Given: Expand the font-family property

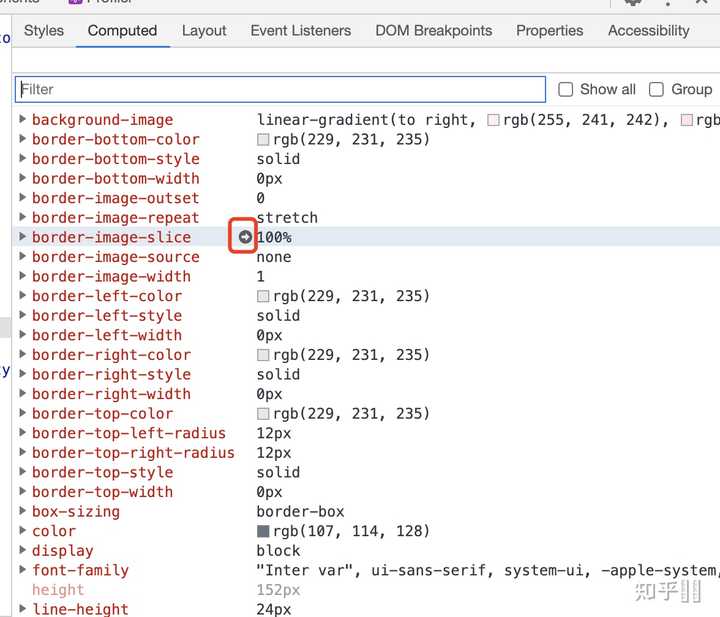Looking at the screenshot, I should point(22,570).
